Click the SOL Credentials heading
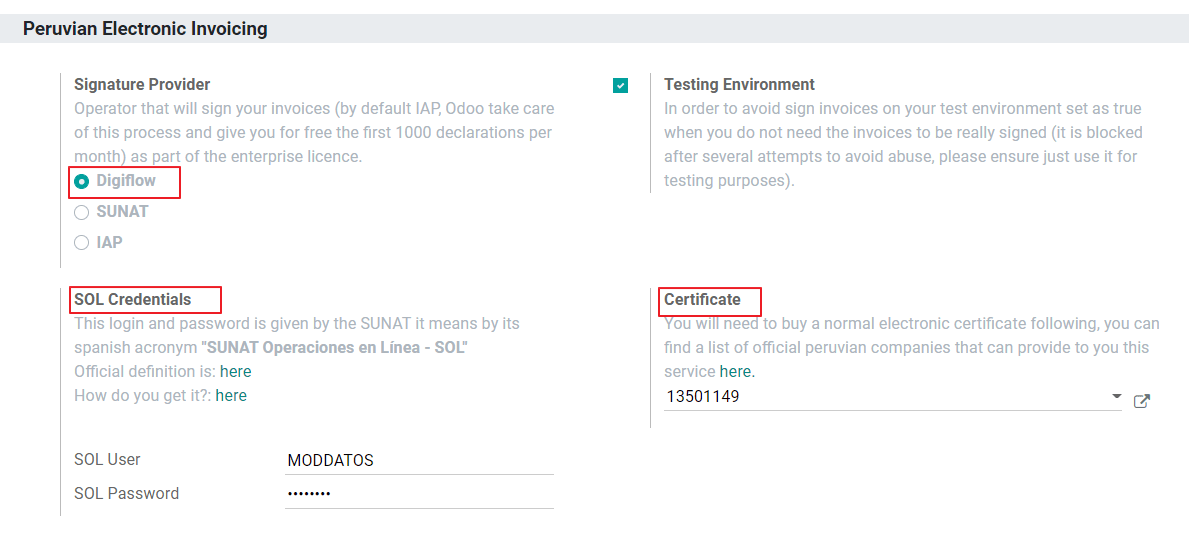Image resolution: width=1189 pixels, height=560 pixels. click(132, 299)
